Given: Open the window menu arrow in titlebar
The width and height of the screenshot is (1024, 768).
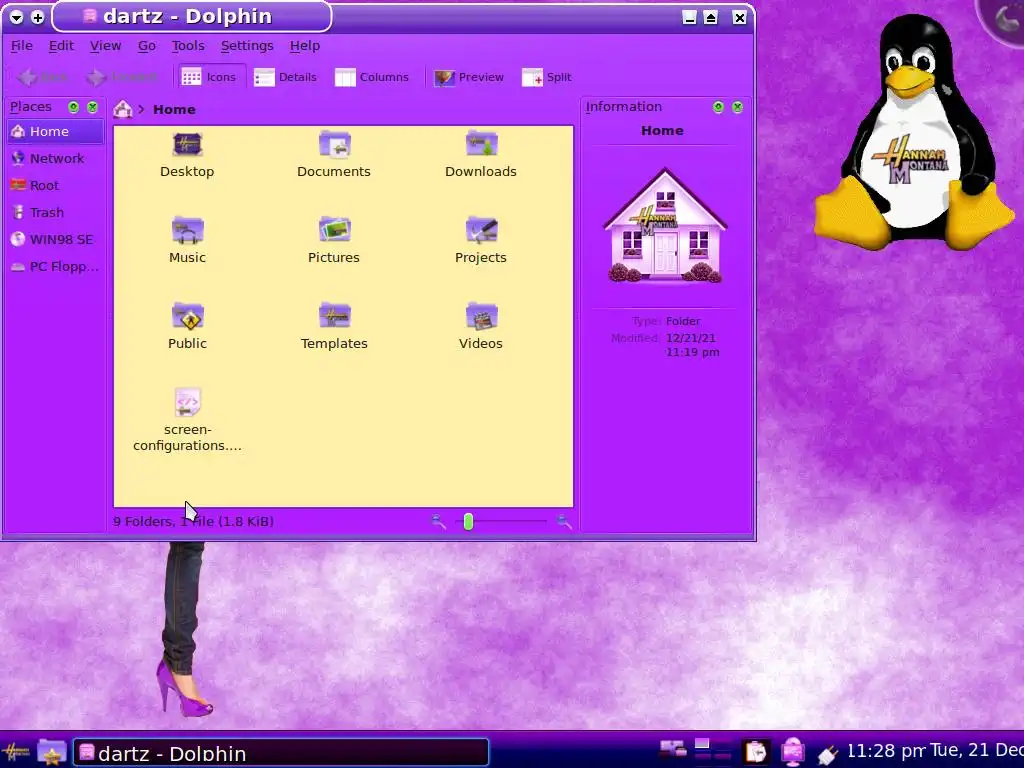Looking at the screenshot, I should (x=17, y=18).
